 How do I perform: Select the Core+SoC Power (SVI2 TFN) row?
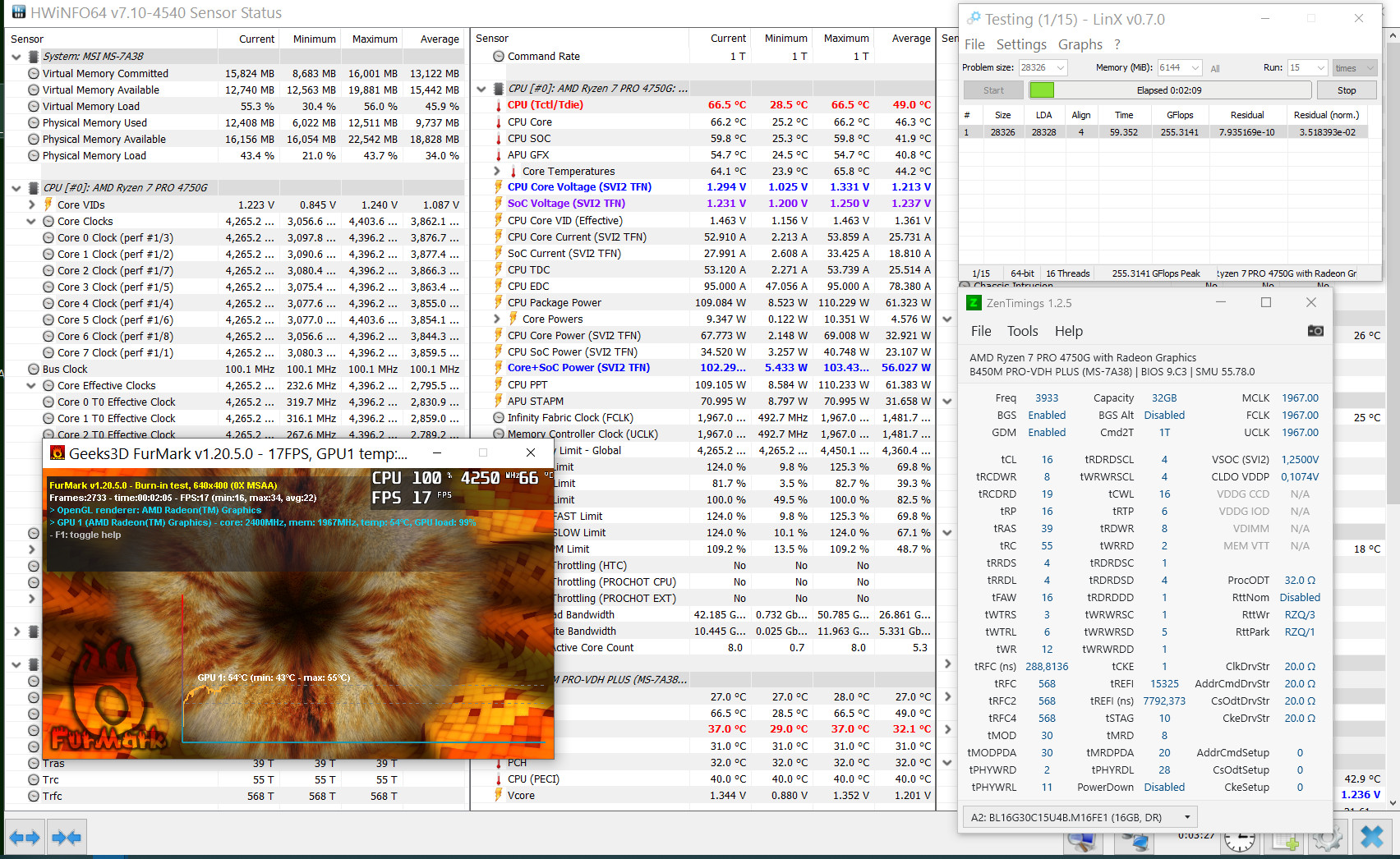703,368
